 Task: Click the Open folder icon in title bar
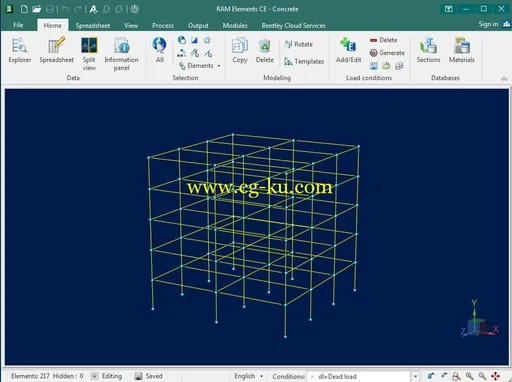[36, 9]
